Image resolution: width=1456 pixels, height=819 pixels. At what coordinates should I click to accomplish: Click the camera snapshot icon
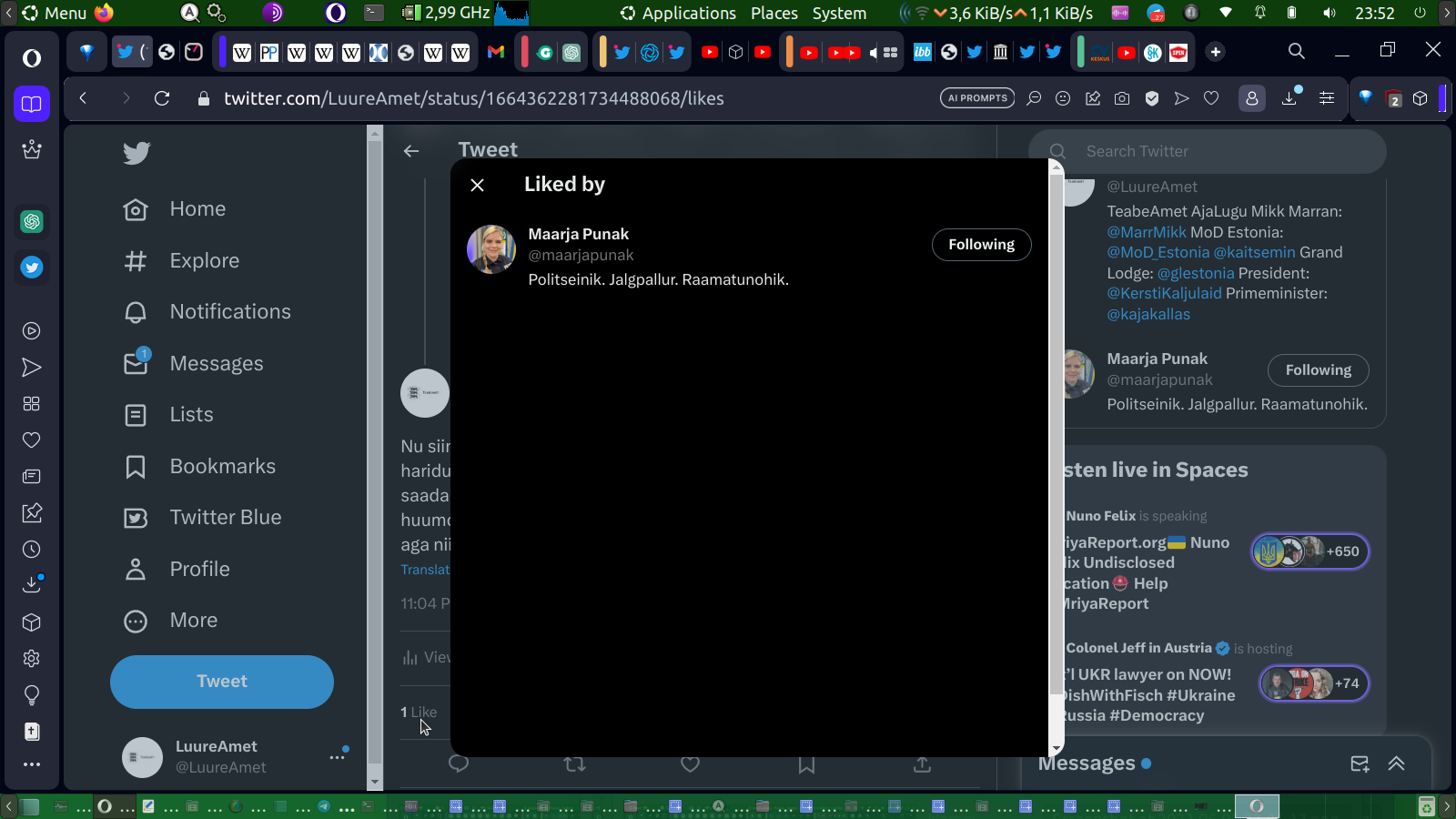coord(1122,98)
